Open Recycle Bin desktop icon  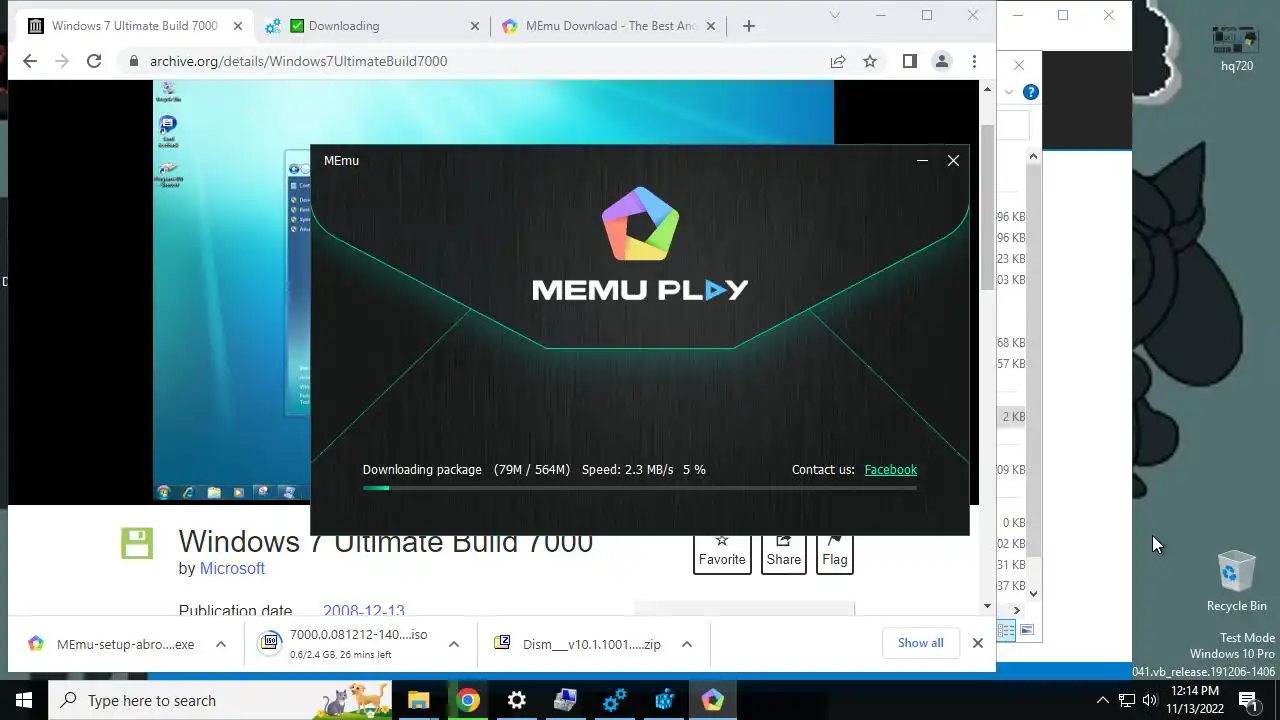1237,580
